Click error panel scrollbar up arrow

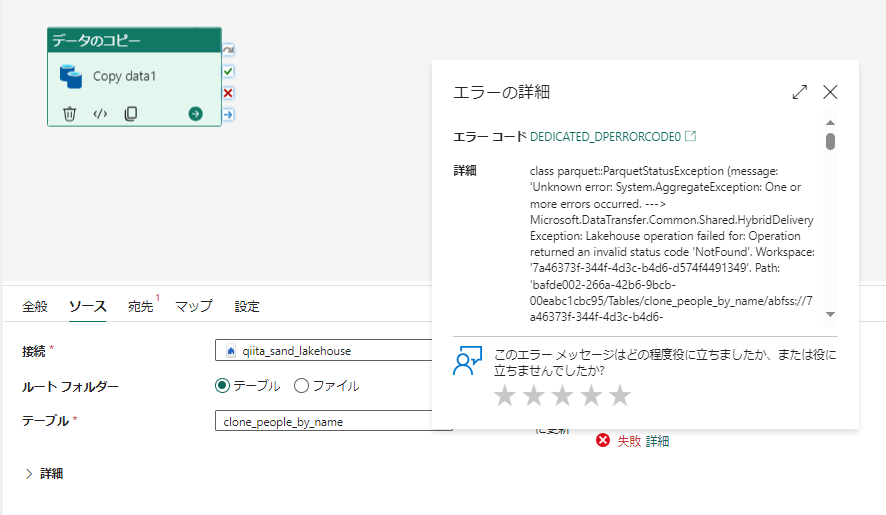[x=830, y=123]
